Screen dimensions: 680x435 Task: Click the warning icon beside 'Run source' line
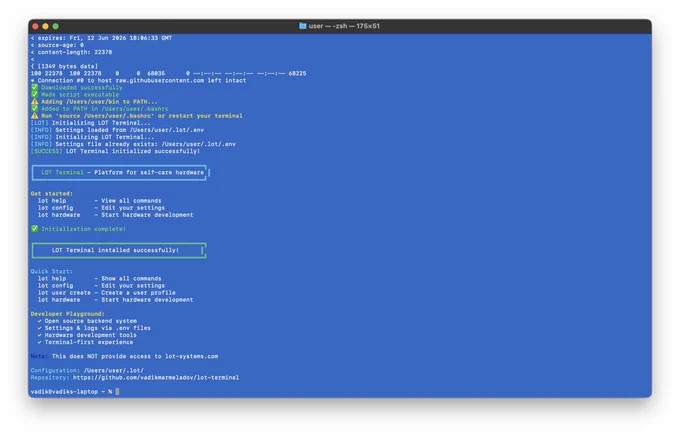click(x=35, y=116)
